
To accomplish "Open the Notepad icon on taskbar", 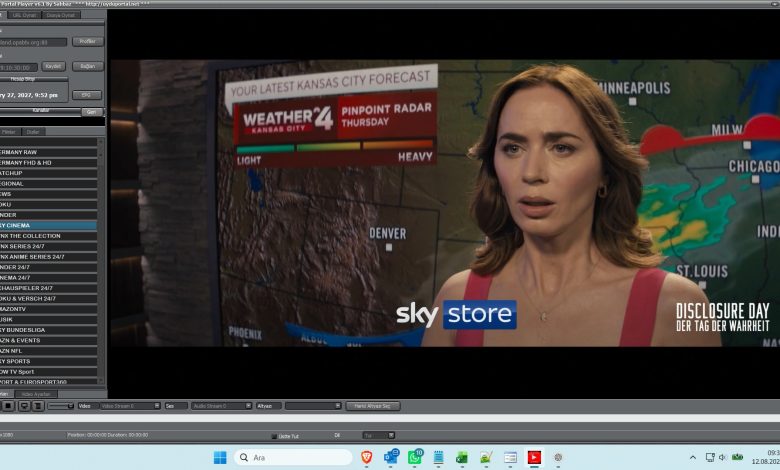I will pyautogui.click(x=438, y=457).
